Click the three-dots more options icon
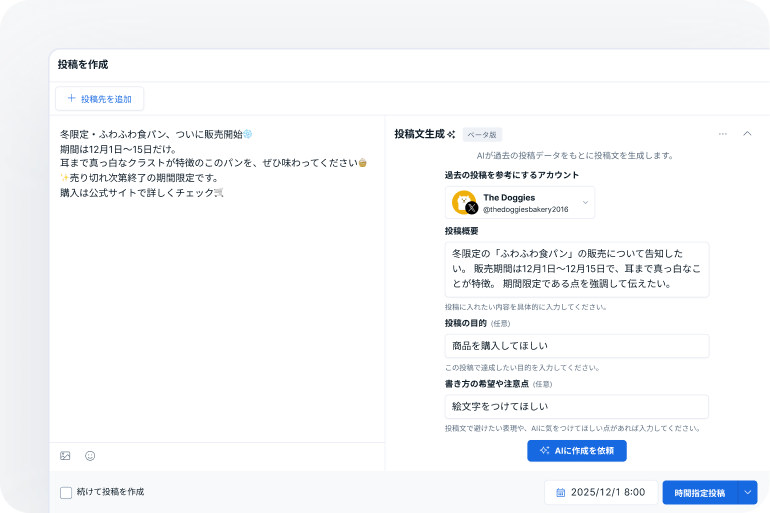The width and height of the screenshot is (770, 513). (x=722, y=134)
